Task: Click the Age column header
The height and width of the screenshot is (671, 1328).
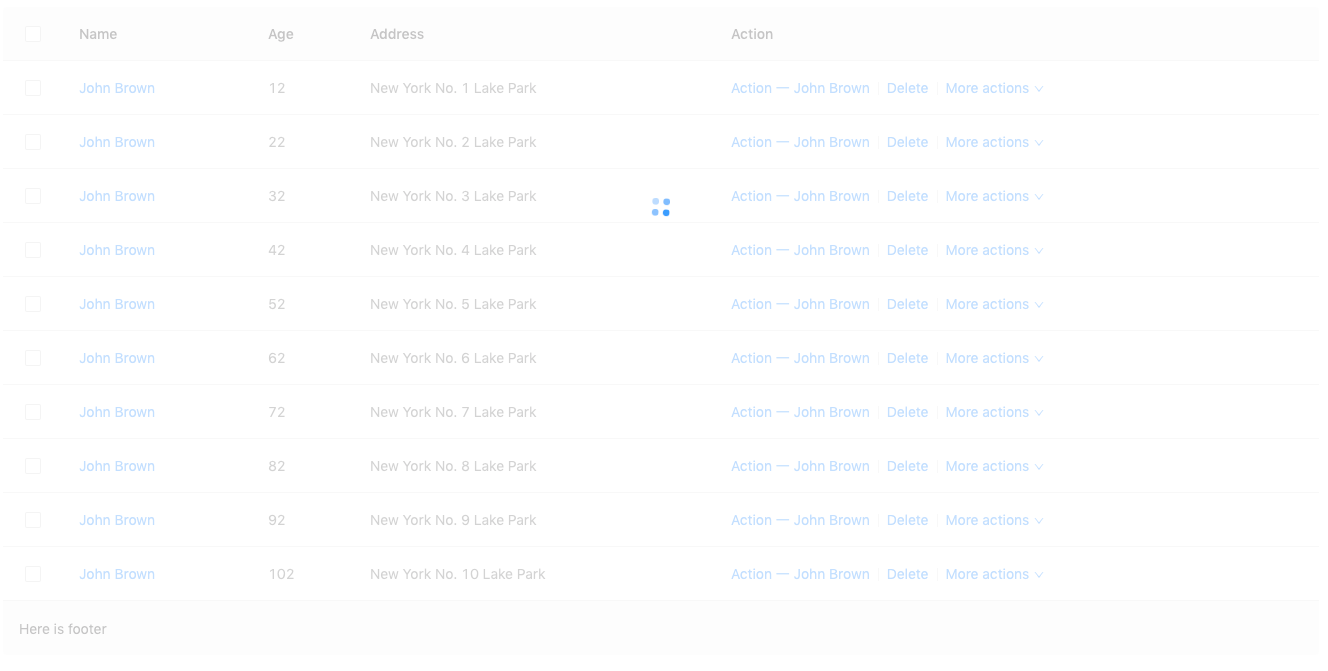Action: click(x=281, y=34)
